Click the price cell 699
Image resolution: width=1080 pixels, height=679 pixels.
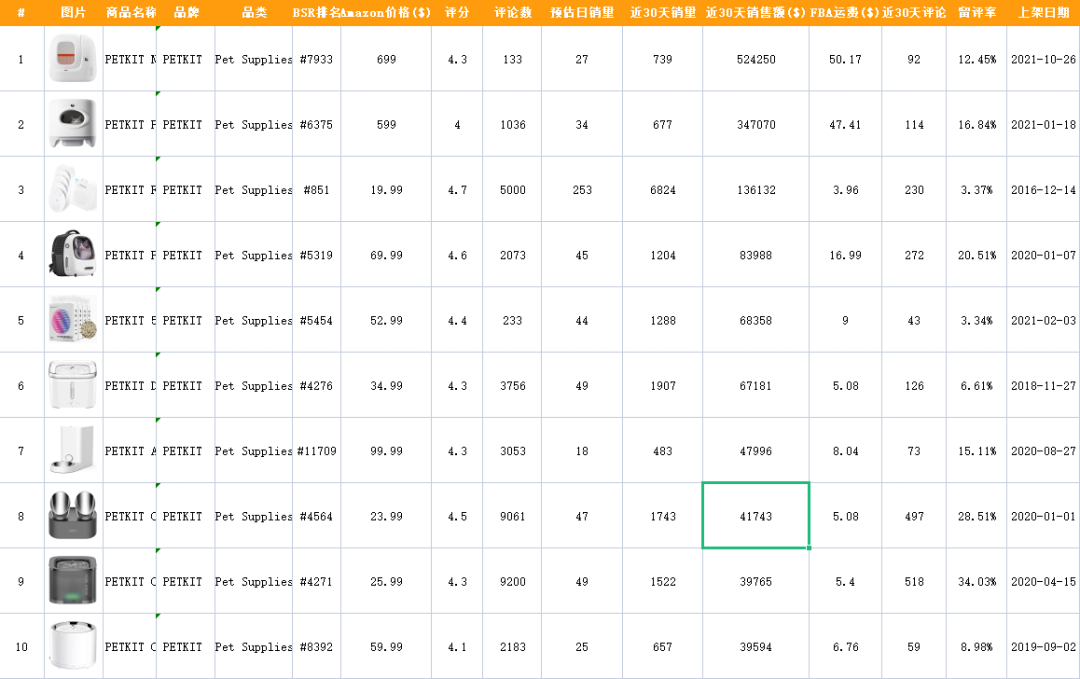[386, 59]
